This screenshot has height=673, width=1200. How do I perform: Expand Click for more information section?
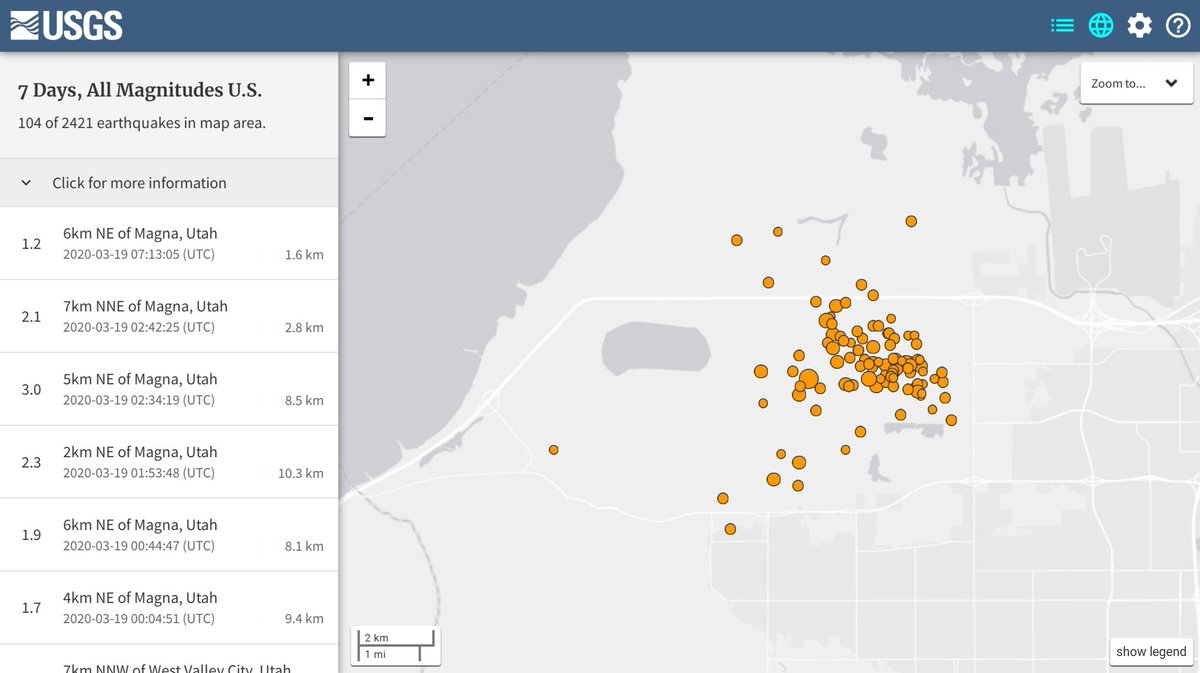pos(169,183)
